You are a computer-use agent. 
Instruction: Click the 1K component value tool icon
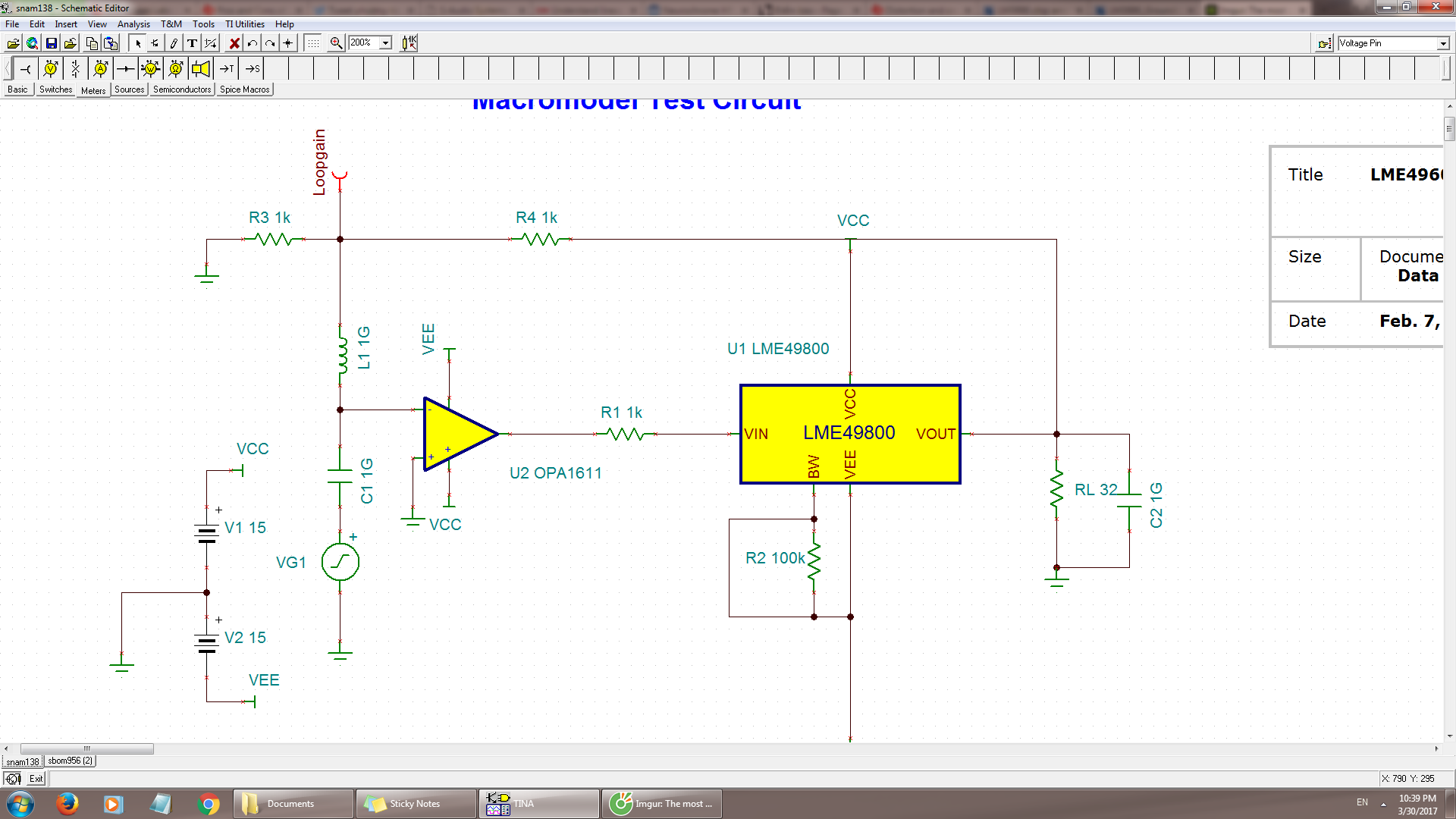[x=409, y=43]
